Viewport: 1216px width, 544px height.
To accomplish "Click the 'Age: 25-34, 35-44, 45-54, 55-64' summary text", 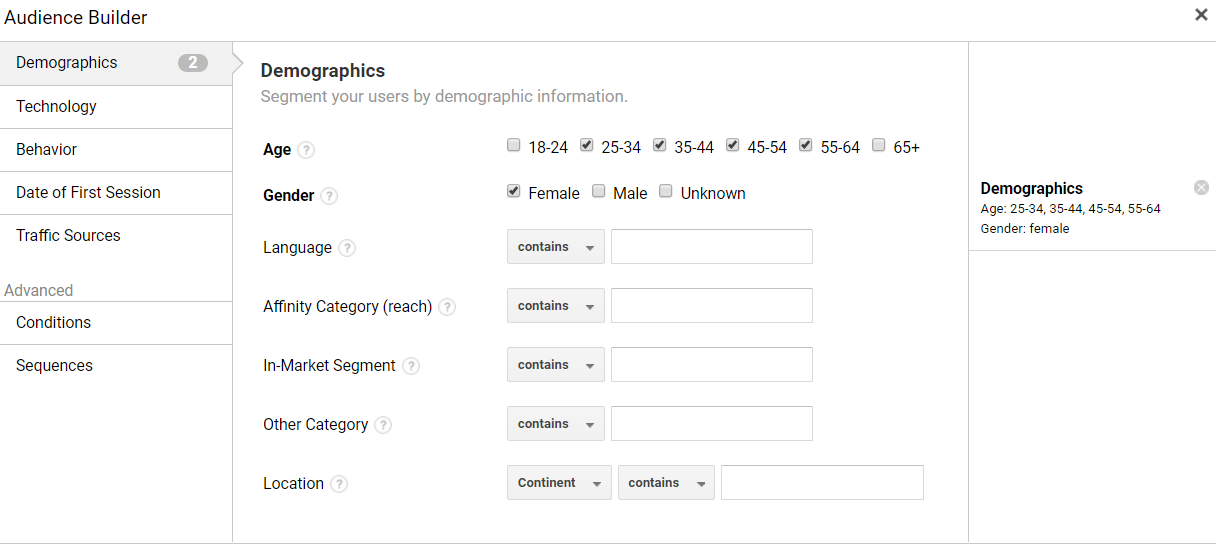I will (x=1070, y=209).
